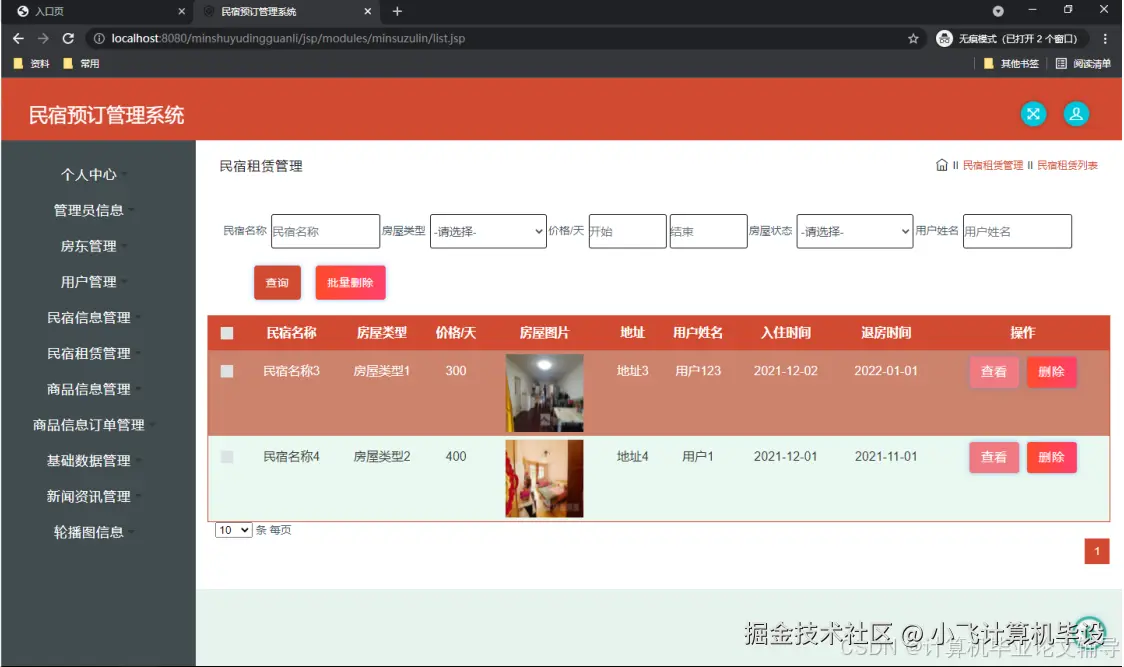The height and width of the screenshot is (667, 1124).
Task: Open the items-per-page dropdown showing 10
Action: tap(232, 530)
